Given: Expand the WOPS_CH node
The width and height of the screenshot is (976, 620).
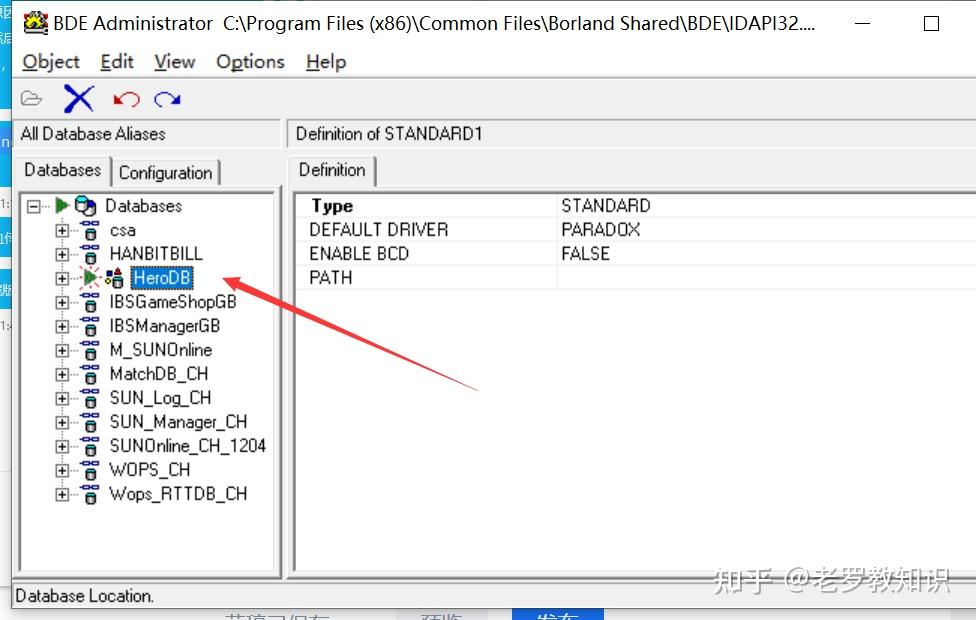Looking at the screenshot, I should click(x=62, y=470).
